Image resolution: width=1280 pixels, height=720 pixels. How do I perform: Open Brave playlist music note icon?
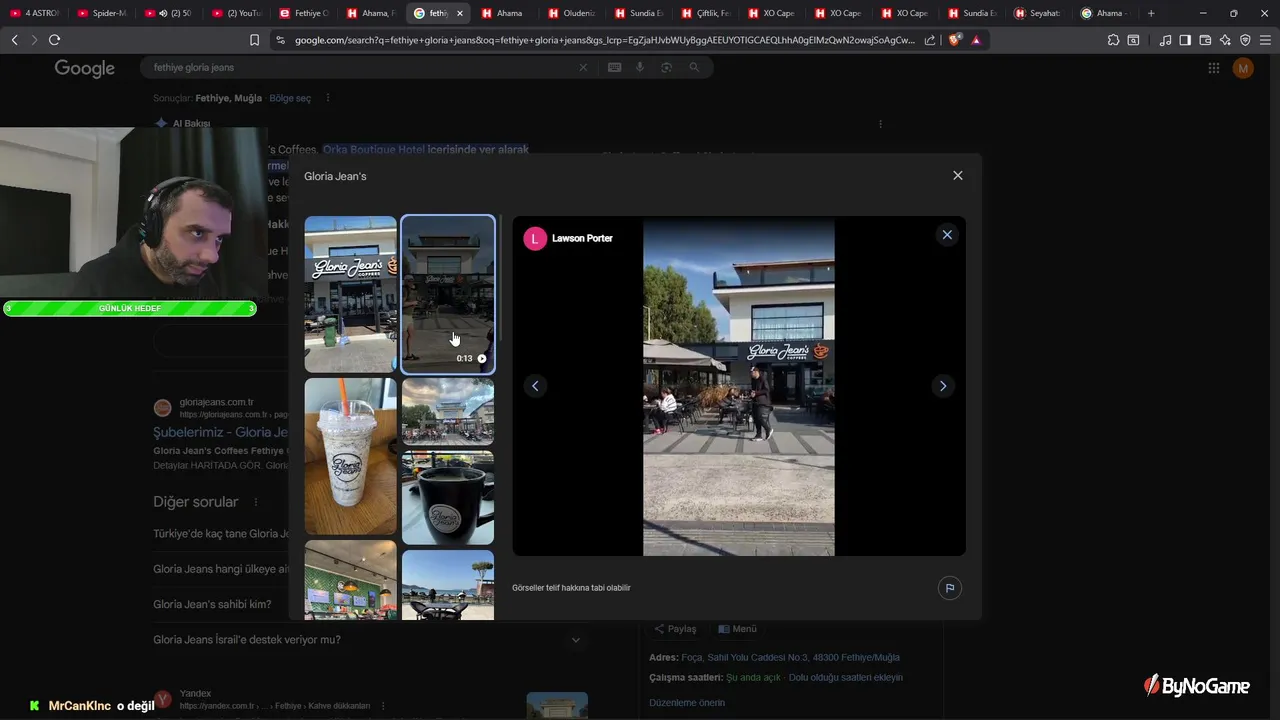point(1165,40)
